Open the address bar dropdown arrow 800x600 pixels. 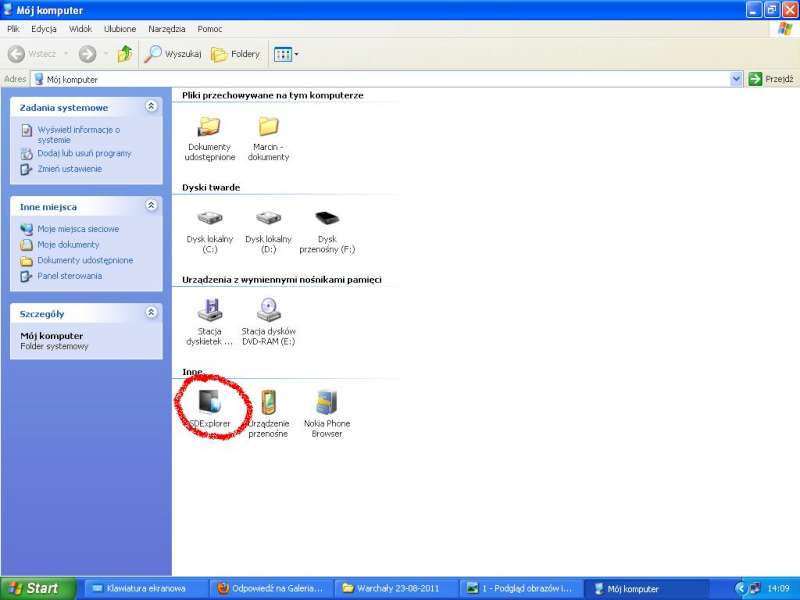pos(737,79)
